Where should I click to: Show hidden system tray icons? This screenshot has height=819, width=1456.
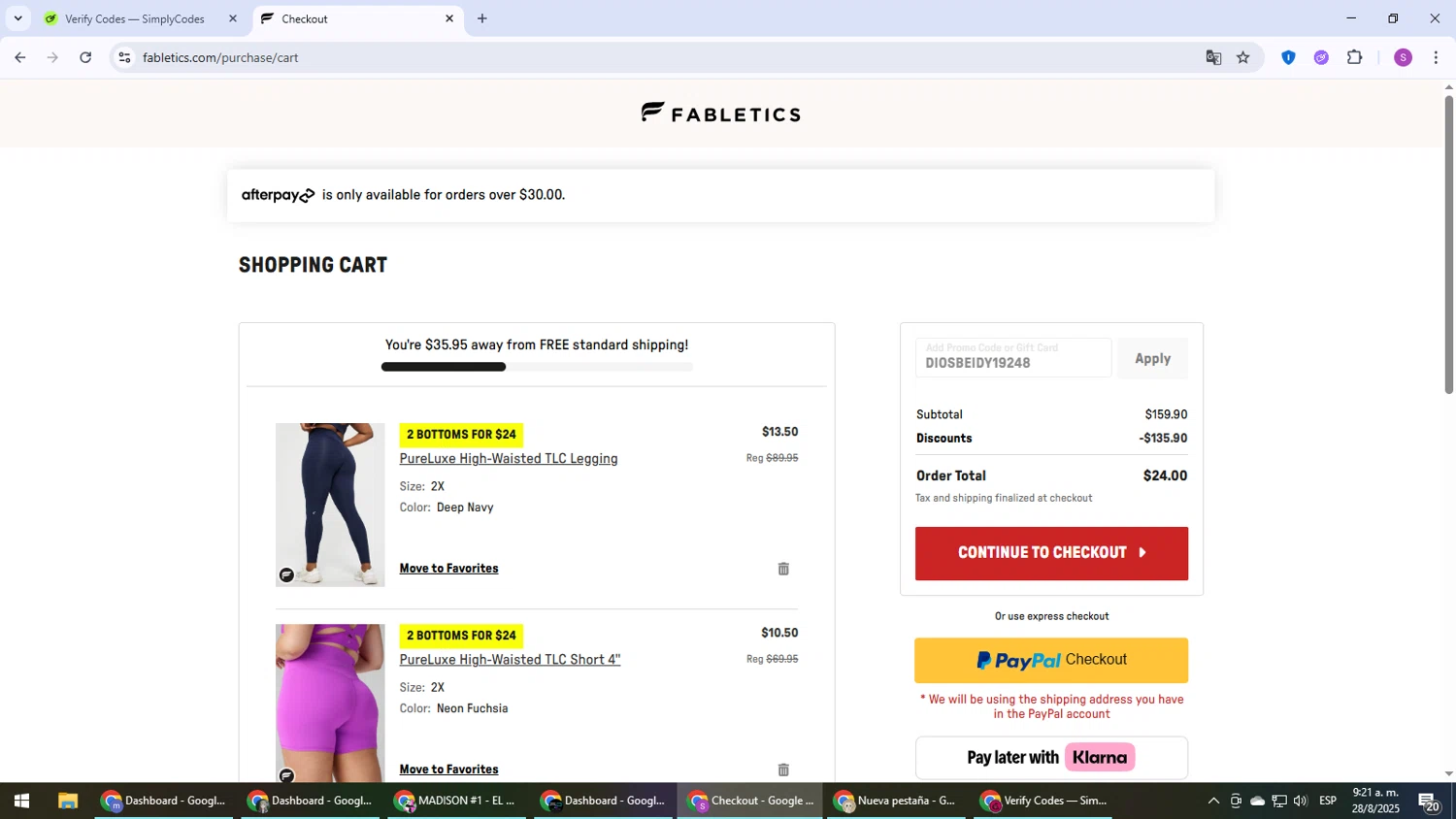pyautogui.click(x=1213, y=801)
